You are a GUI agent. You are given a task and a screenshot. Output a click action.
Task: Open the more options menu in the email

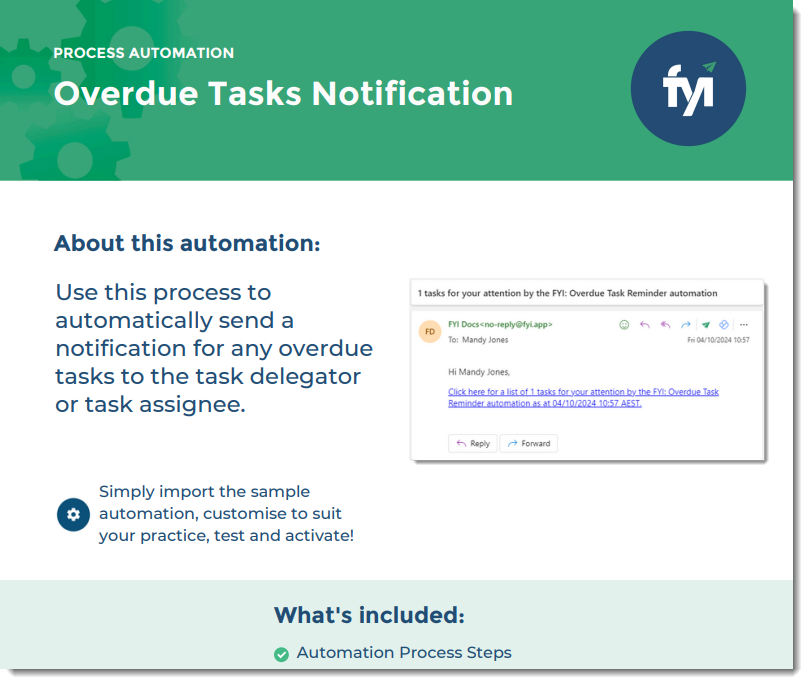tap(743, 325)
